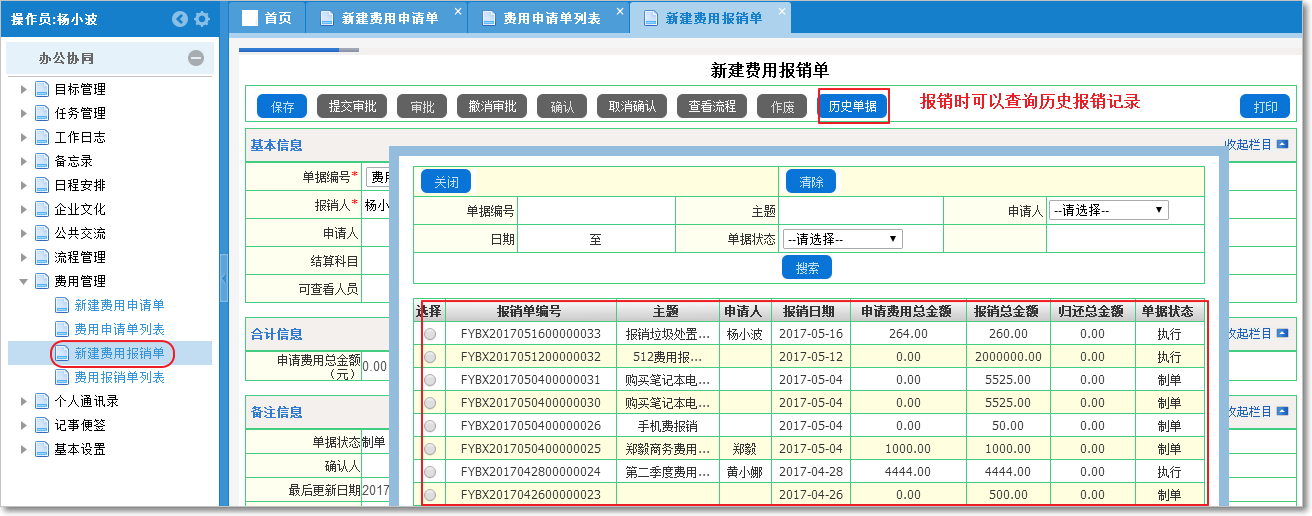Expand 个人通讯录 tree node arrow
Image resolution: width=1312 pixels, height=516 pixels.
[x=24, y=401]
